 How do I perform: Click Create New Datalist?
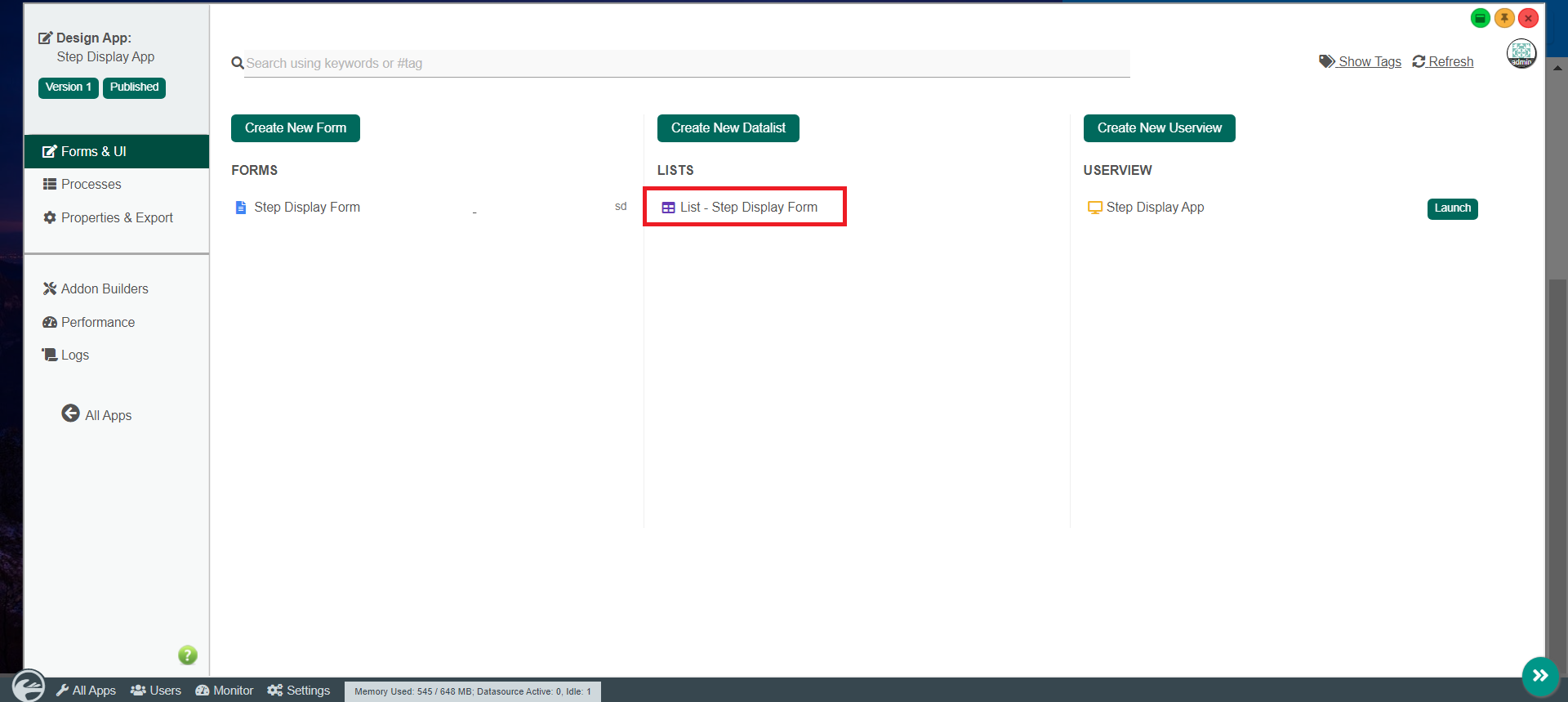728,128
